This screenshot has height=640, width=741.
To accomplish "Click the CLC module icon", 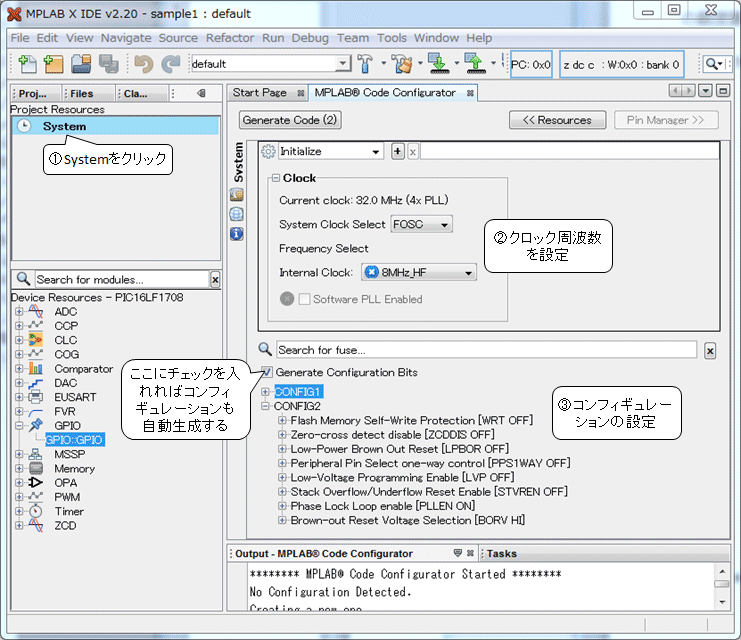I will (35, 340).
